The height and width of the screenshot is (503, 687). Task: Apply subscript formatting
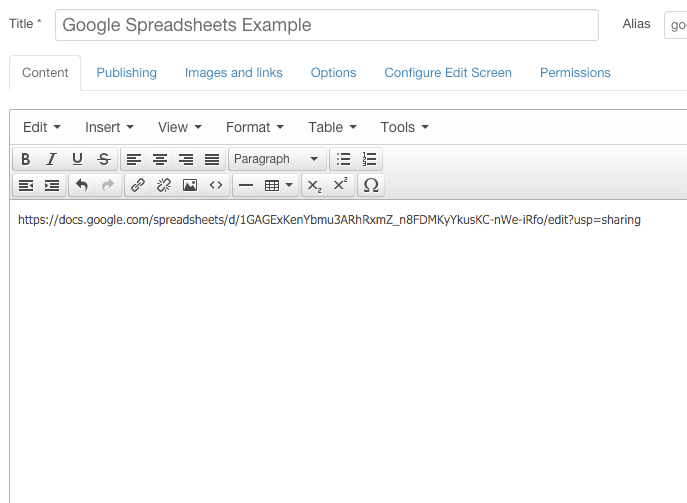click(x=315, y=185)
